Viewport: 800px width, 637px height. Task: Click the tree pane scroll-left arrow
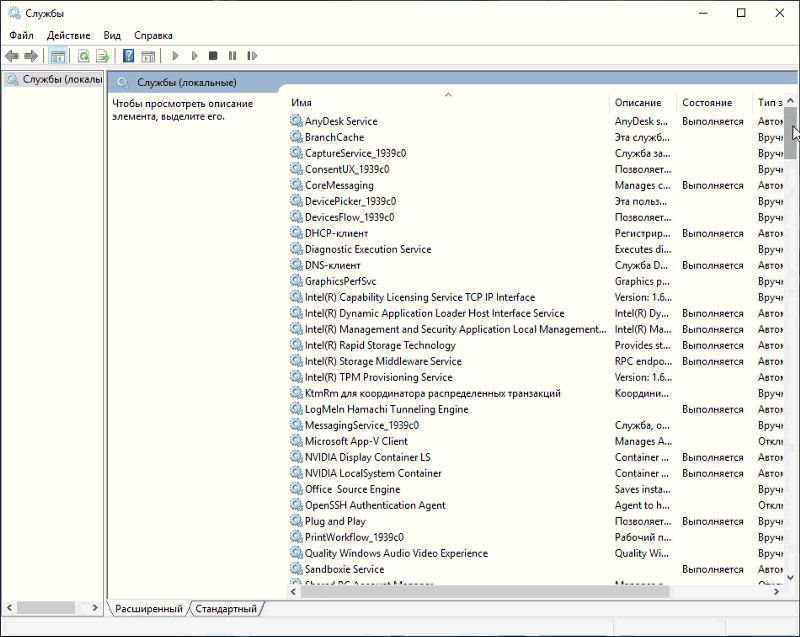click(x=9, y=607)
